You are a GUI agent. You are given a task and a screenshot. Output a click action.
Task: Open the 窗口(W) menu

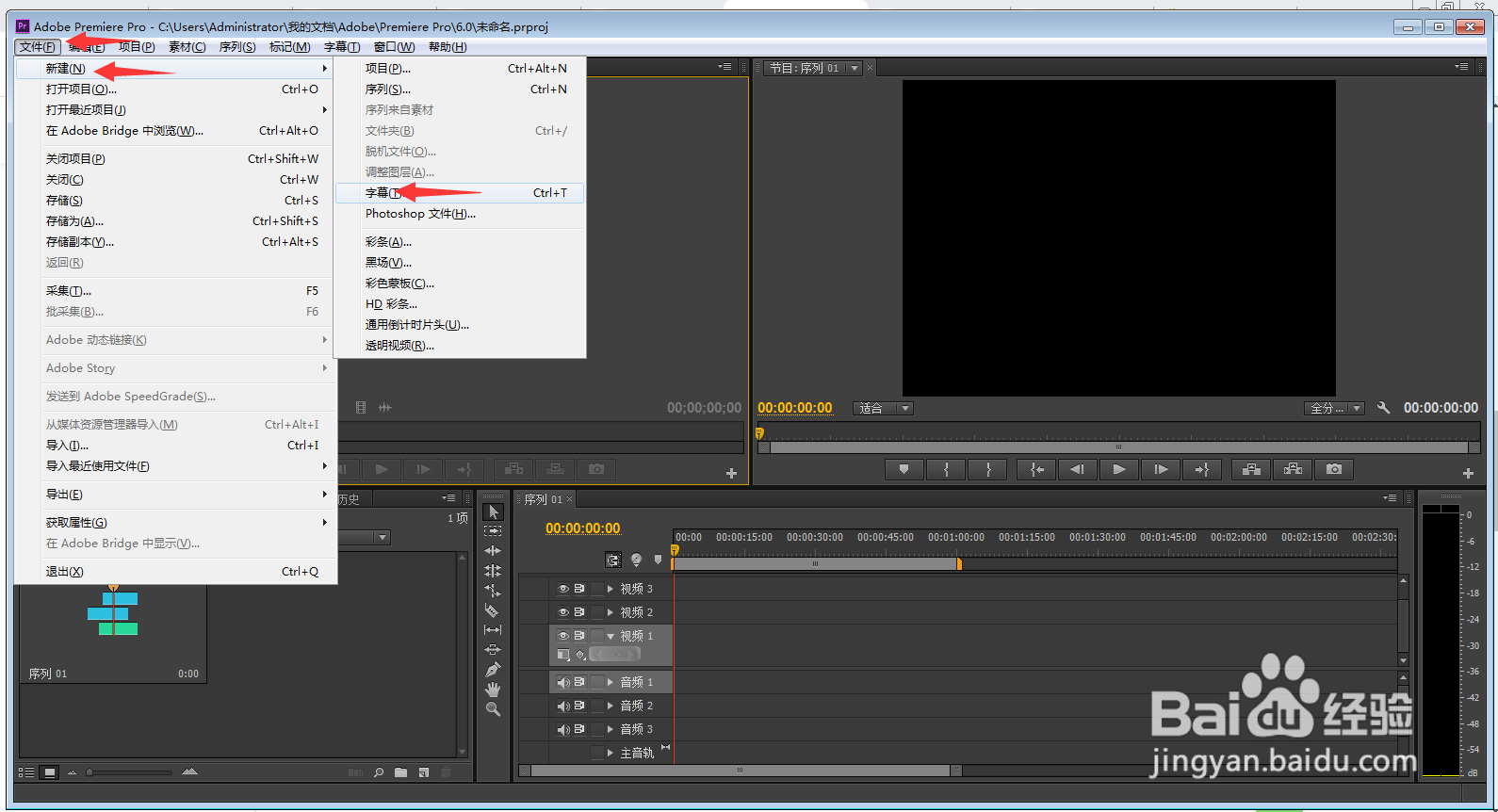click(394, 47)
